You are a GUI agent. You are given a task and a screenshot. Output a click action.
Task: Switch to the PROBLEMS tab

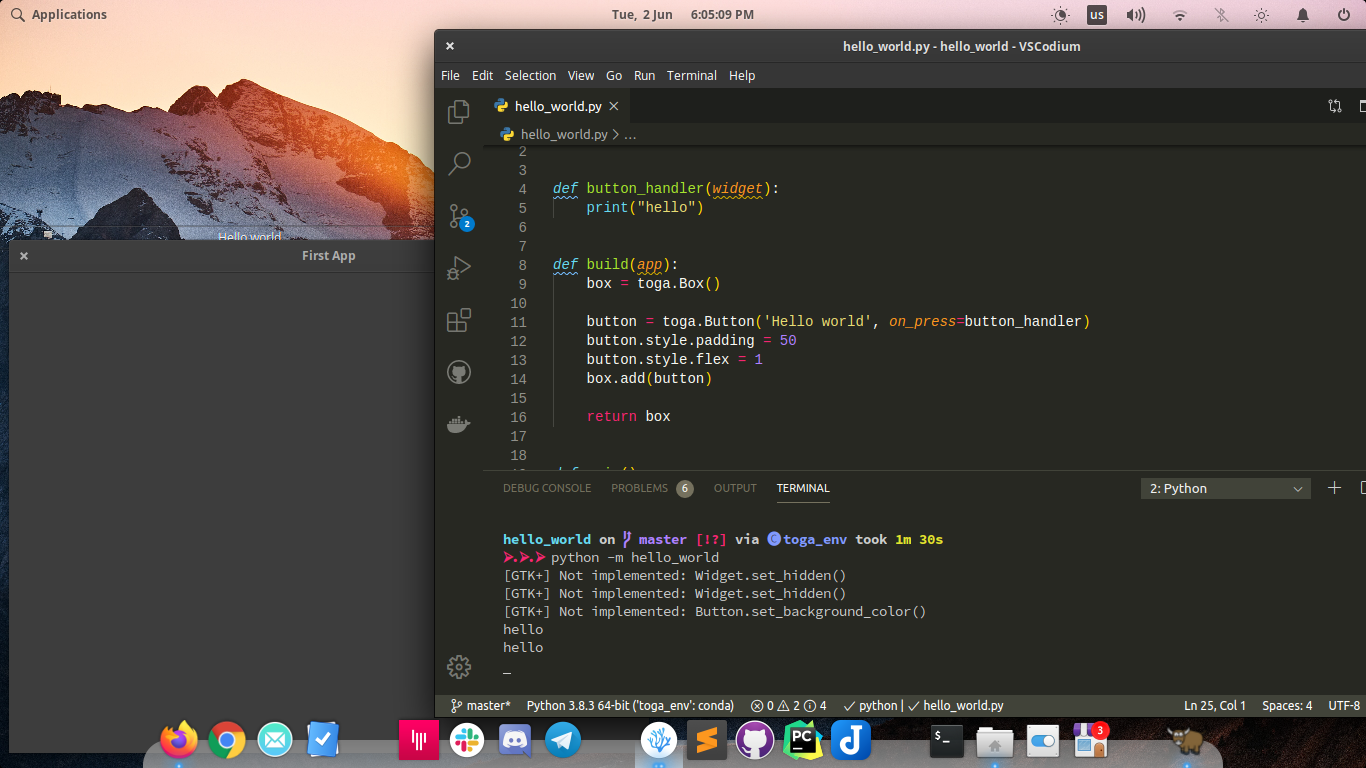click(641, 488)
